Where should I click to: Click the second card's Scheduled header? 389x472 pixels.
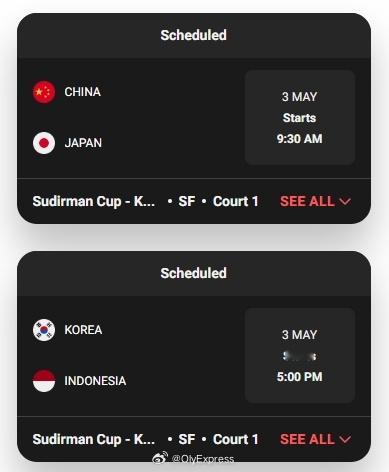point(194,273)
